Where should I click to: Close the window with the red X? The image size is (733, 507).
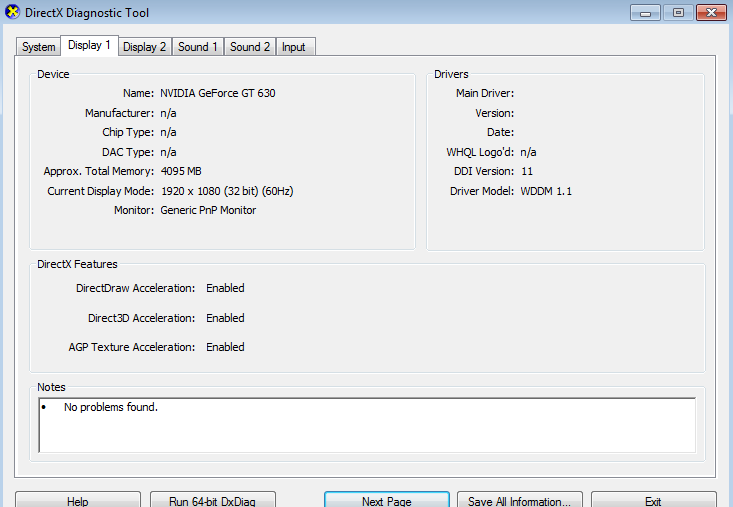pos(711,13)
